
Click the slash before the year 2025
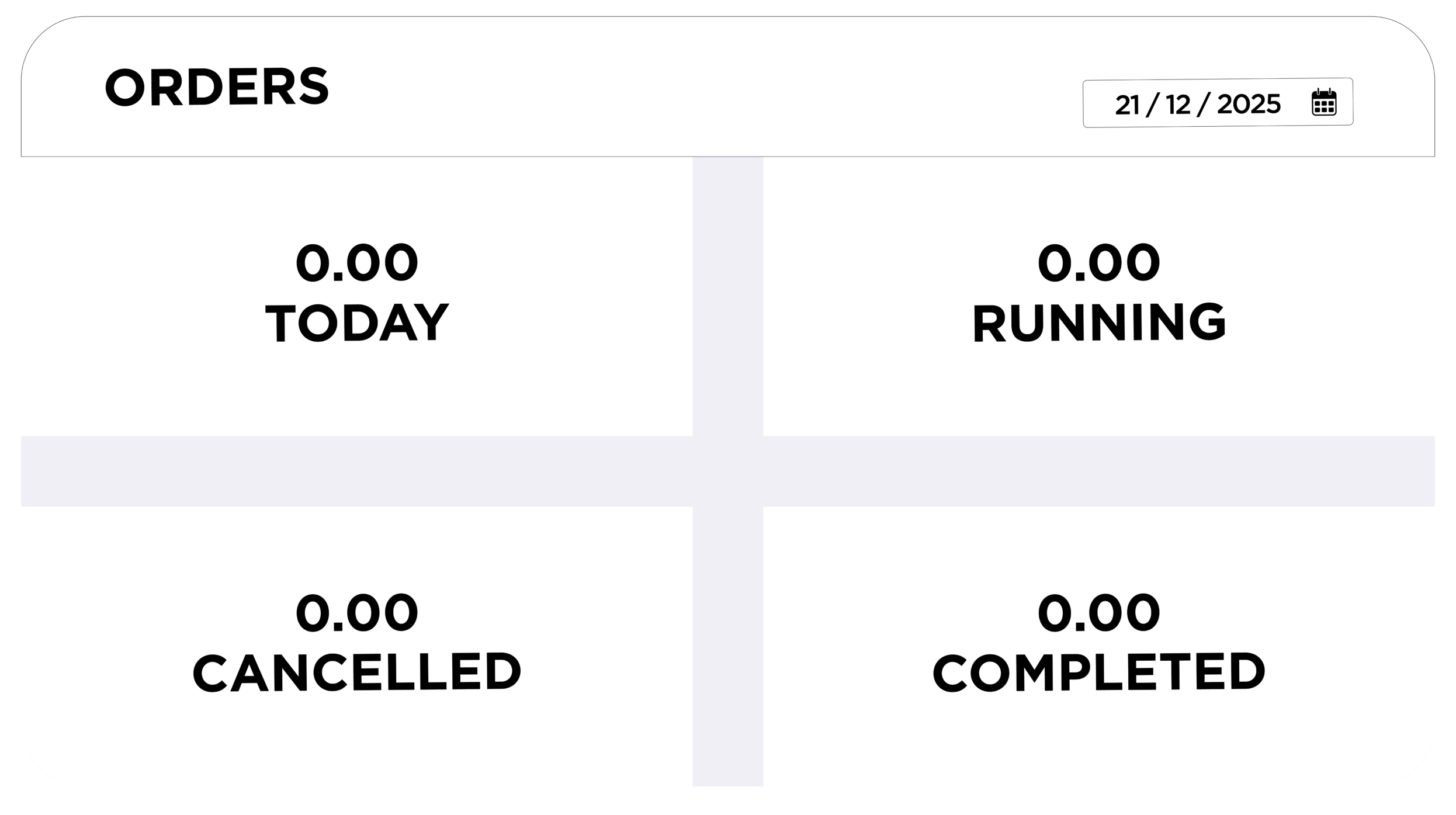(x=1204, y=105)
